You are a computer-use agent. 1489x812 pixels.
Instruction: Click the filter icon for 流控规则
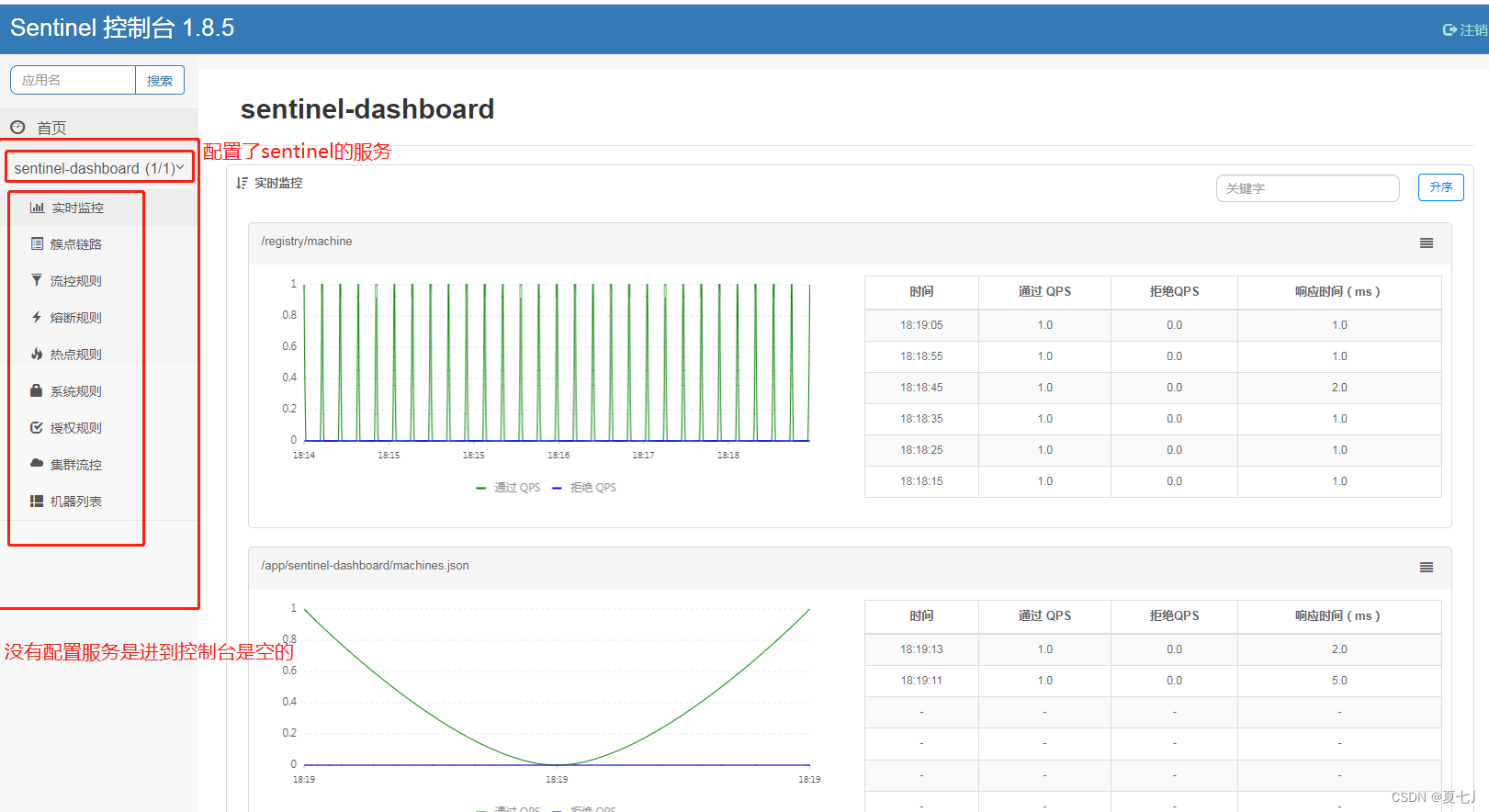click(x=37, y=280)
